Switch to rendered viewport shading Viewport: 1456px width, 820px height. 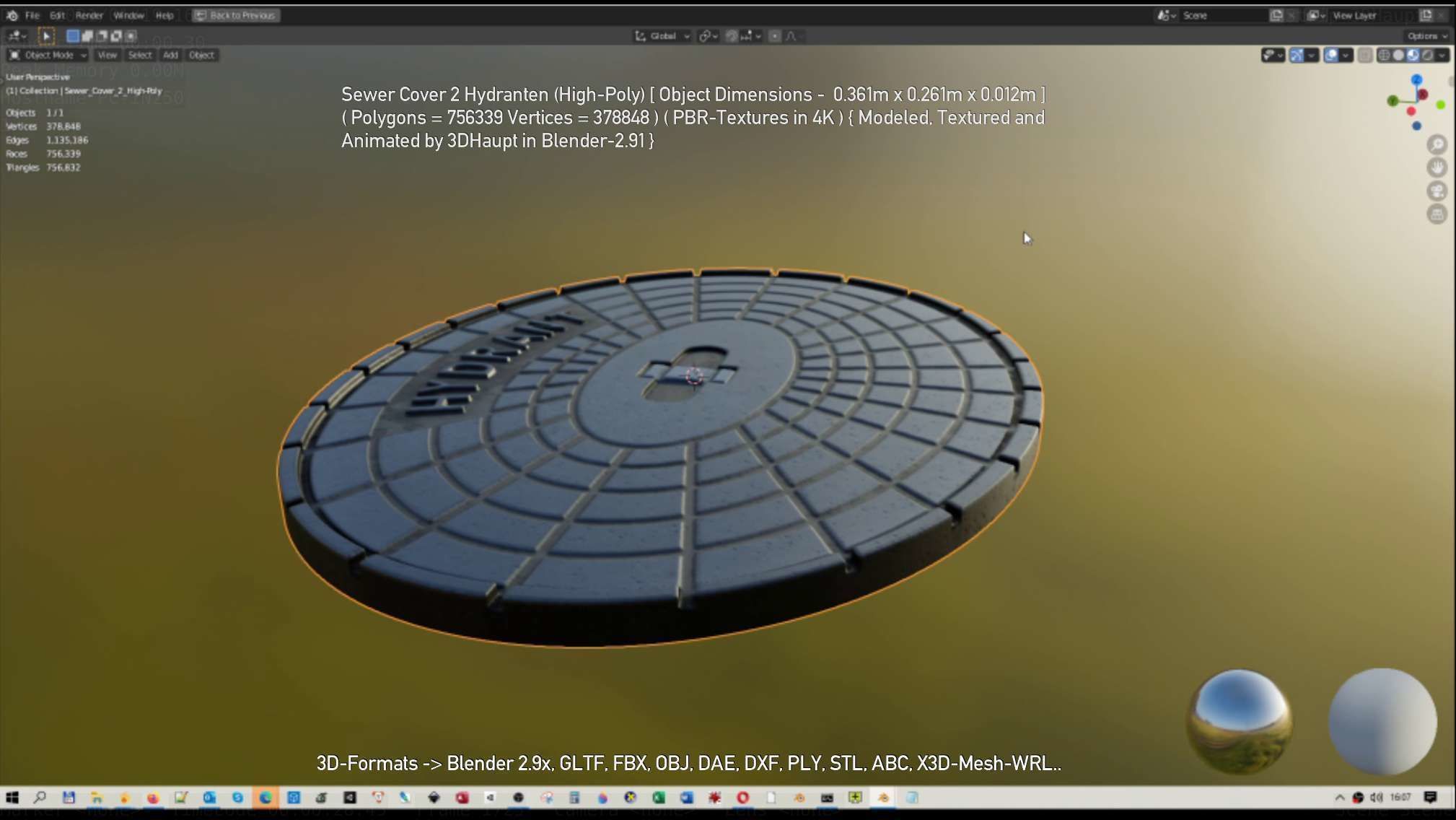tap(1427, 56)
